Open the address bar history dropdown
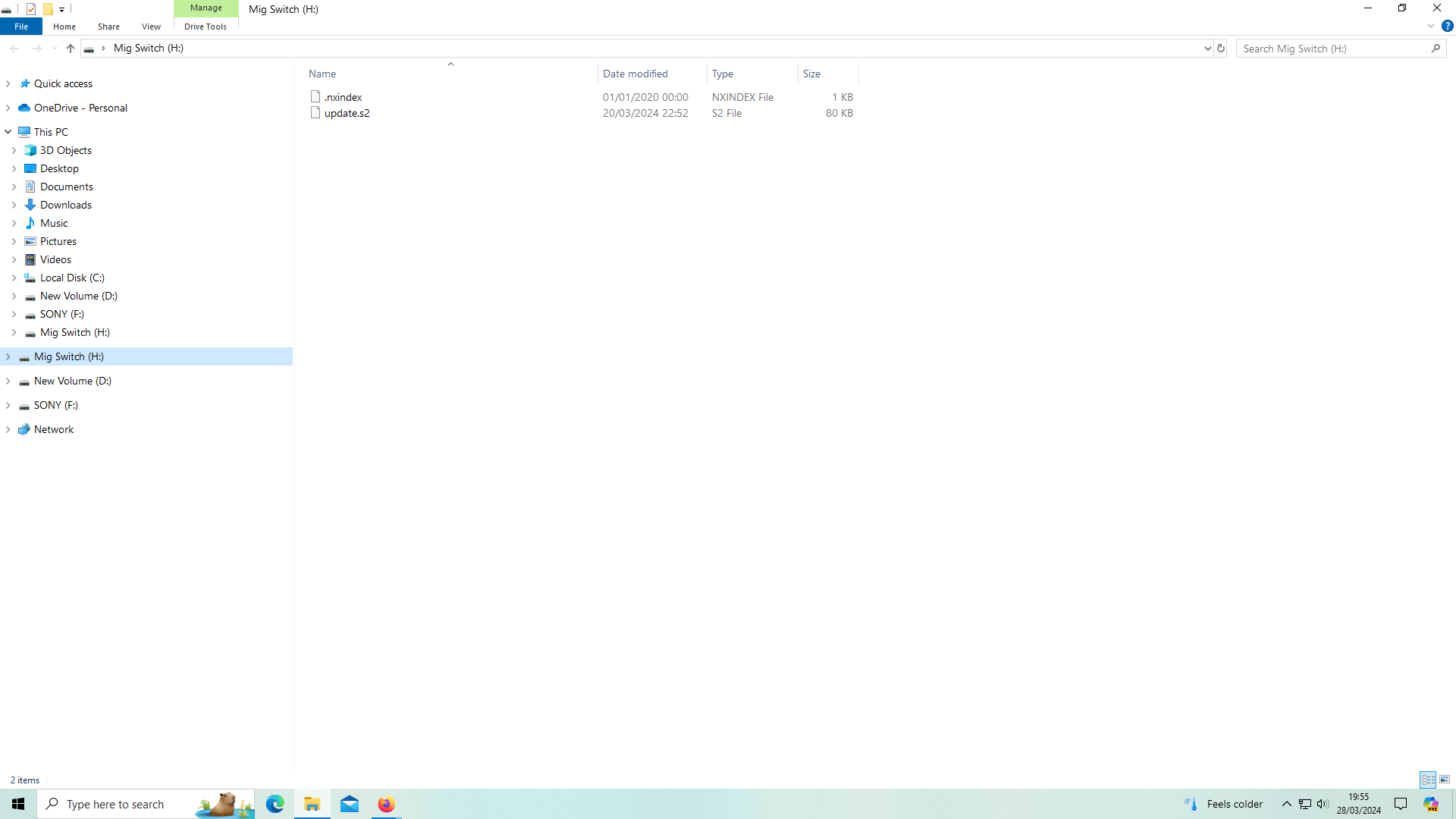This screenshot has height=819, width=1456. 1207,49
